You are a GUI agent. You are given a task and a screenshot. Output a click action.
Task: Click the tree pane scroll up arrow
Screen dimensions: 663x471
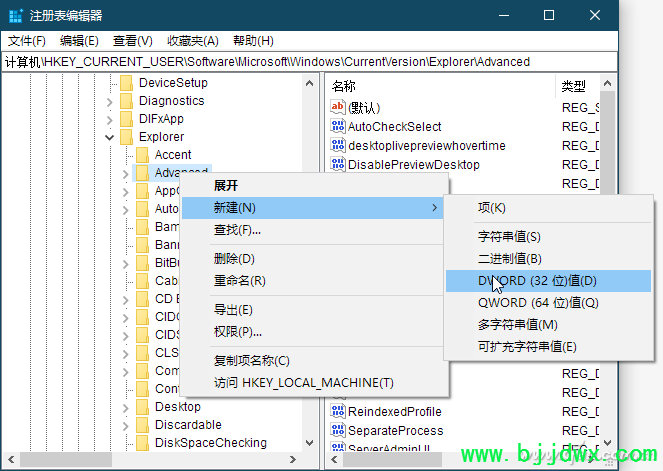coord(310,83)
